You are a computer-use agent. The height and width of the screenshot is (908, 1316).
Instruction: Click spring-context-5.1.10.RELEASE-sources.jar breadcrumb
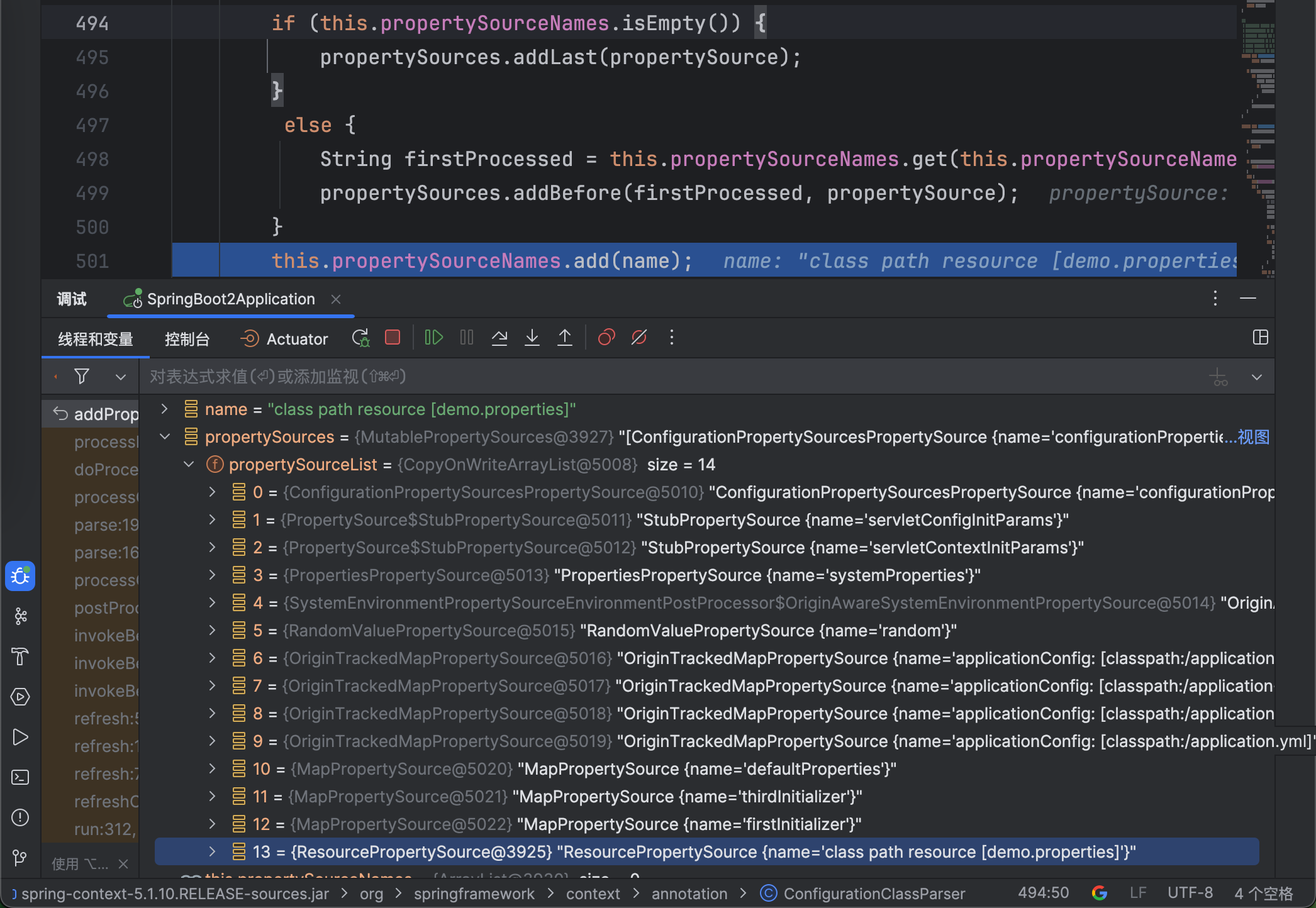point(175,894)
